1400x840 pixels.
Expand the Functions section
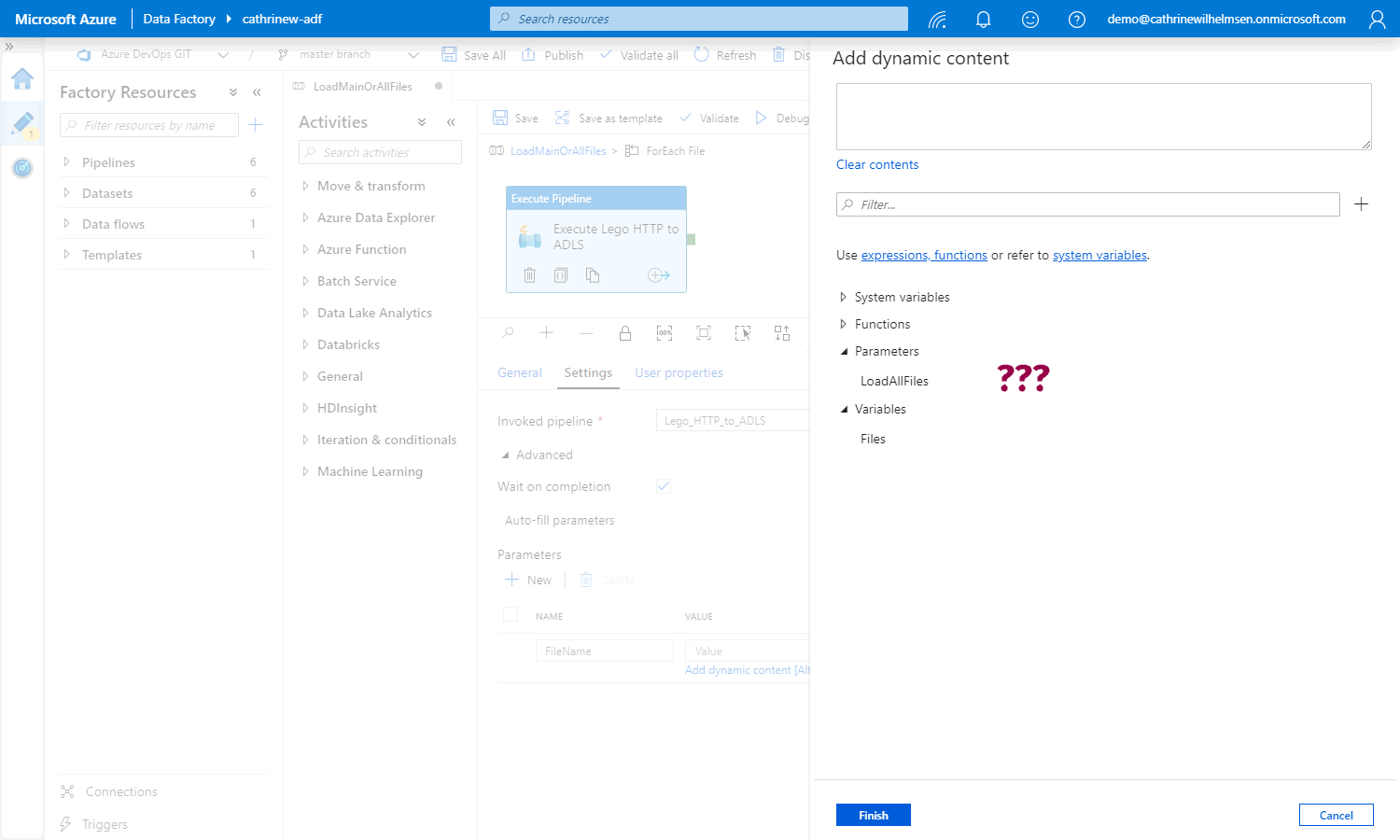click(844, 324)
